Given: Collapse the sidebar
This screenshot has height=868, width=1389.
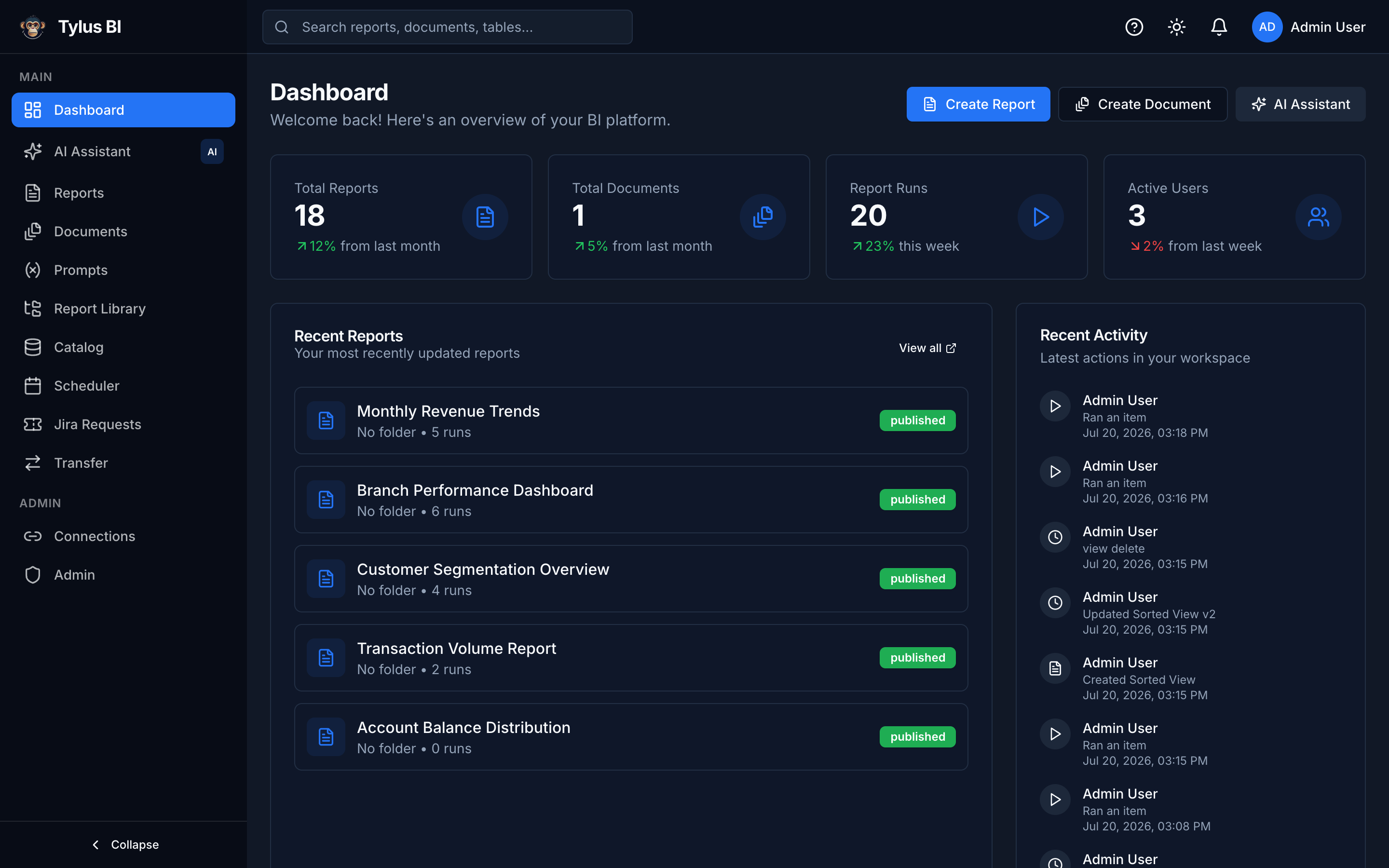Looking at the screenshot, I should 124,844.
